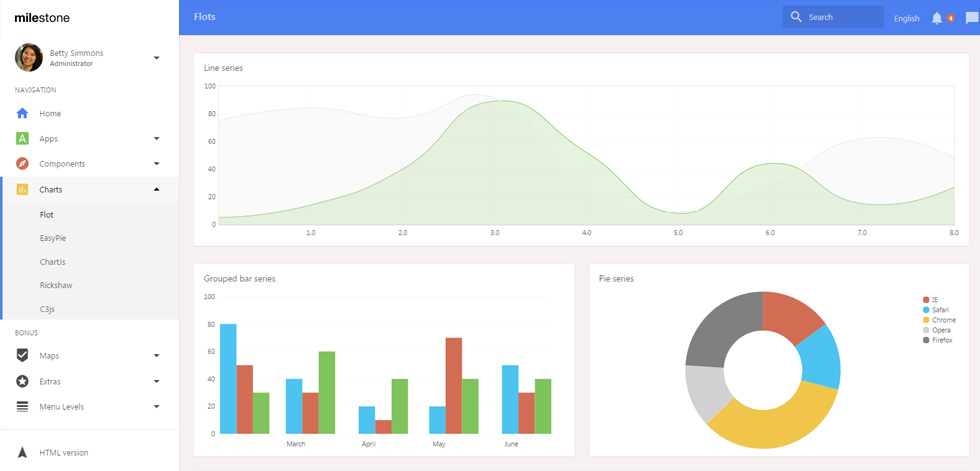Expand the Betty Simmons user dropdown
The width and height of the screenshot is (980, 471).
[x=156, y=57]
